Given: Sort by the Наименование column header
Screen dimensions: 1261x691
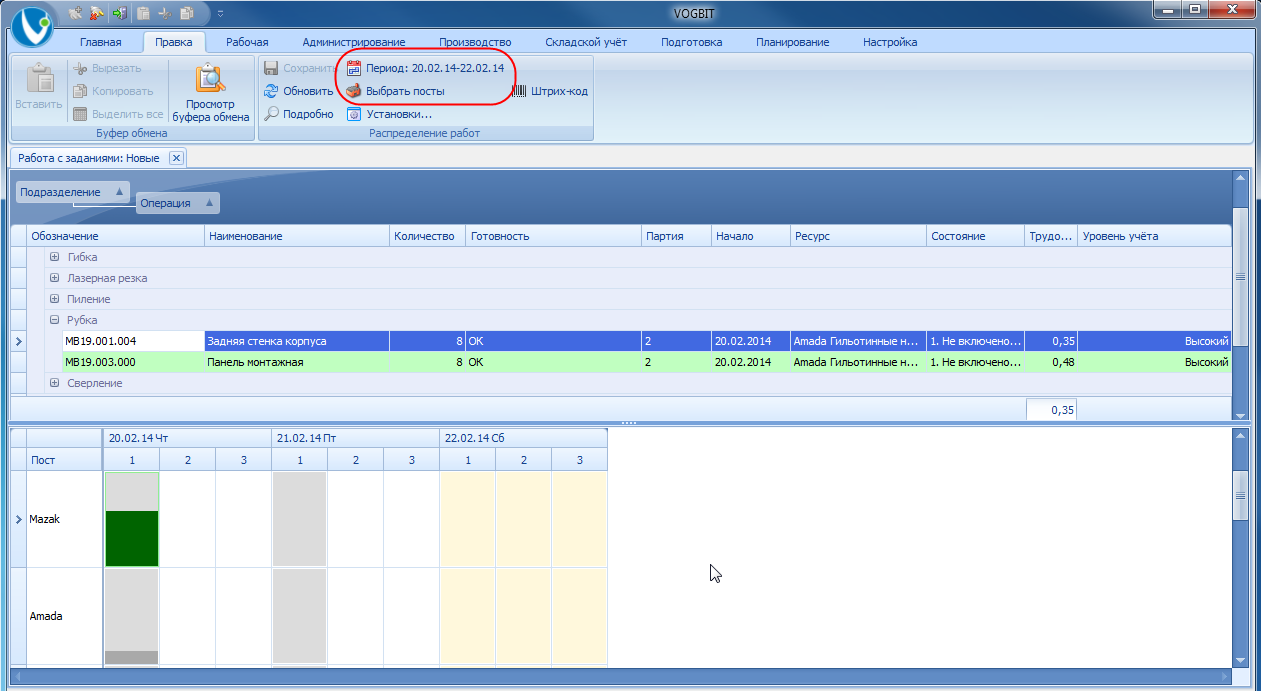Looking at the screenshot, I should 296,236.
